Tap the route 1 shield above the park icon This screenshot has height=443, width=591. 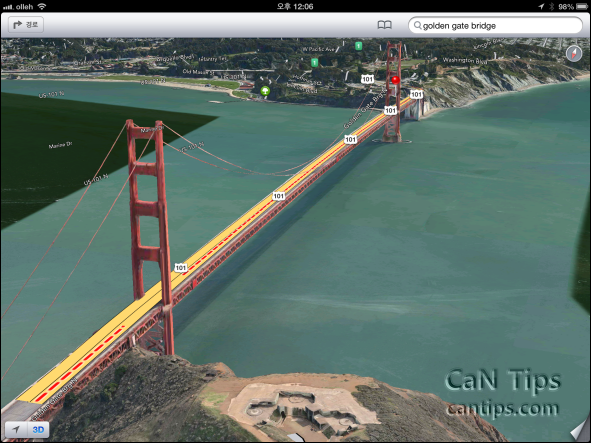[x=314, y=62]
